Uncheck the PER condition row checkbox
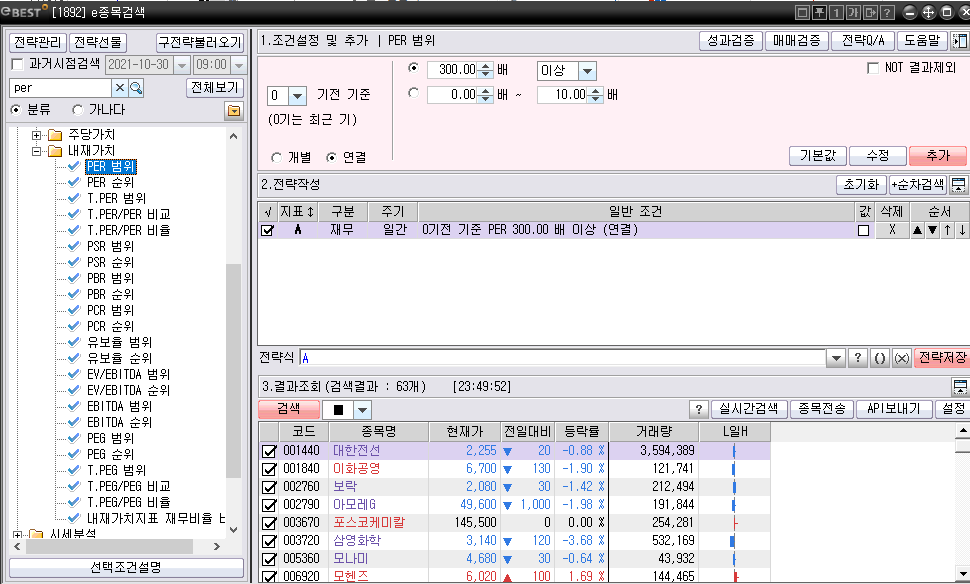The width and height of the screenshot is (970, 584). tap(267, 230)
